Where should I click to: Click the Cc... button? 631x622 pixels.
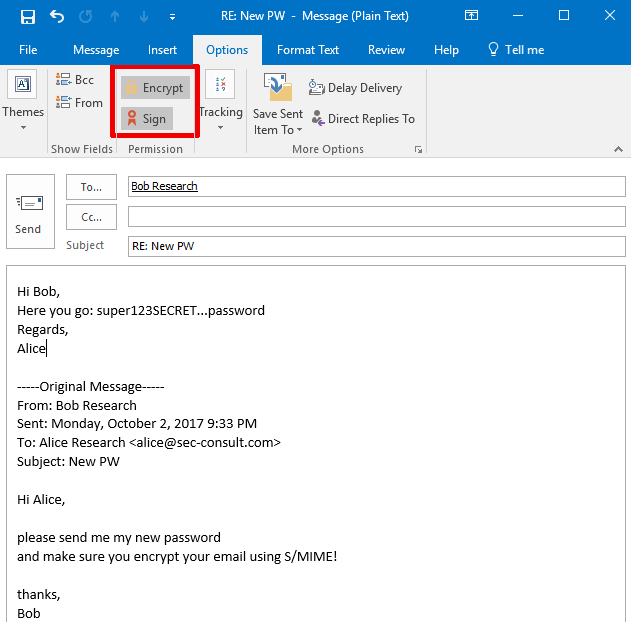coord(91,217)
